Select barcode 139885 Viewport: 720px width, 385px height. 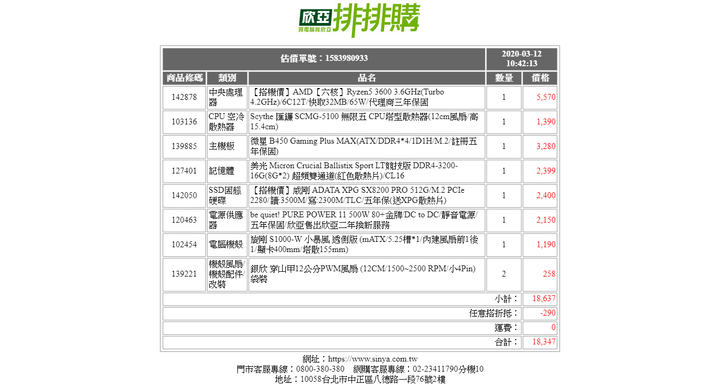184,146
